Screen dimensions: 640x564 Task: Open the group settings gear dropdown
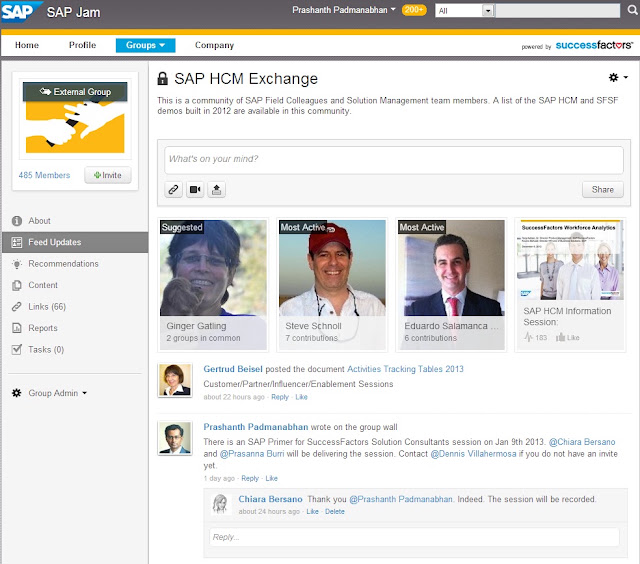pyautogui.click(x=618, y=78)
